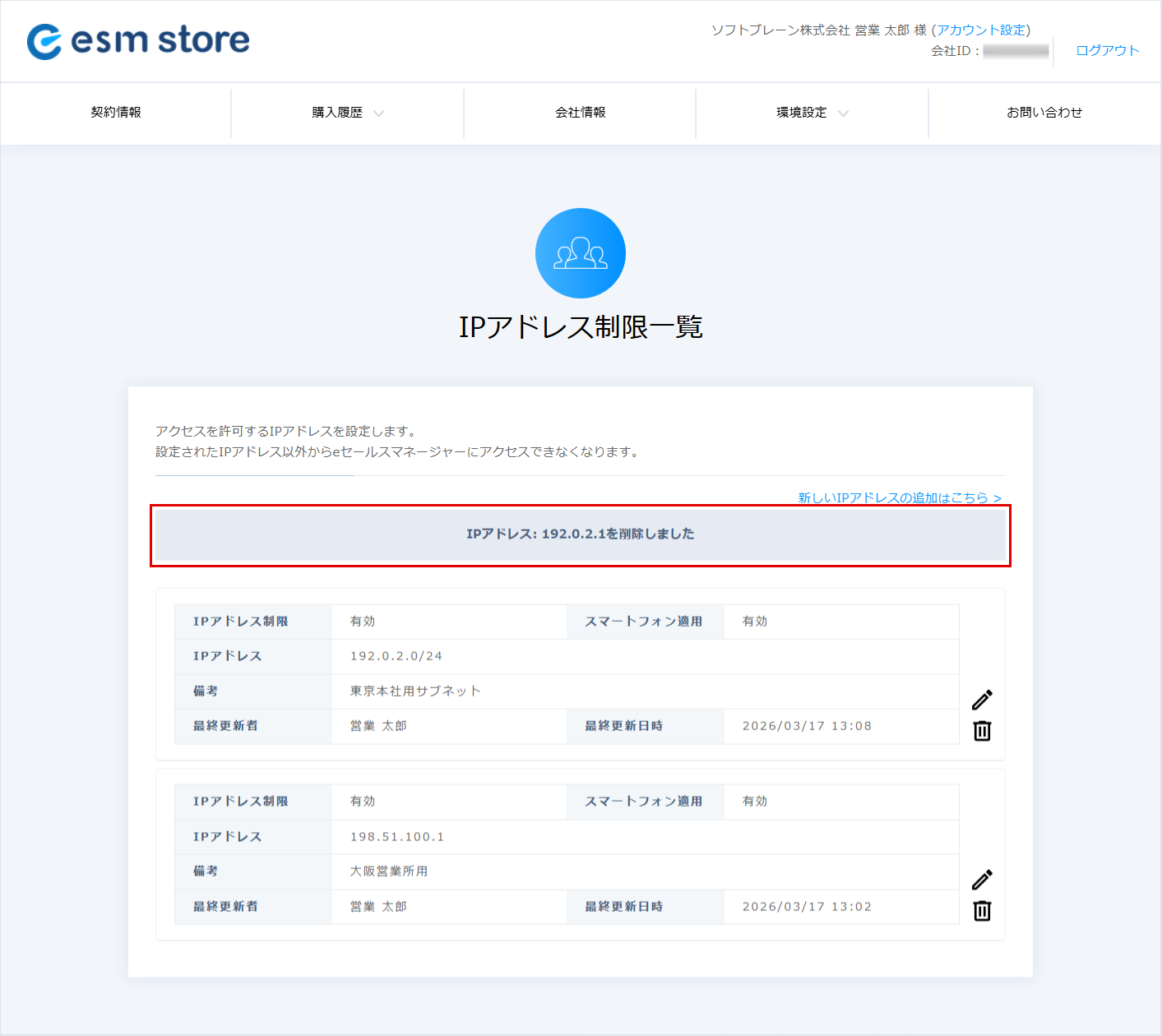Click the IP address value 192.0.2.0/24
This screenshot has width=1162, height=1036.
(x=396, y=656)
